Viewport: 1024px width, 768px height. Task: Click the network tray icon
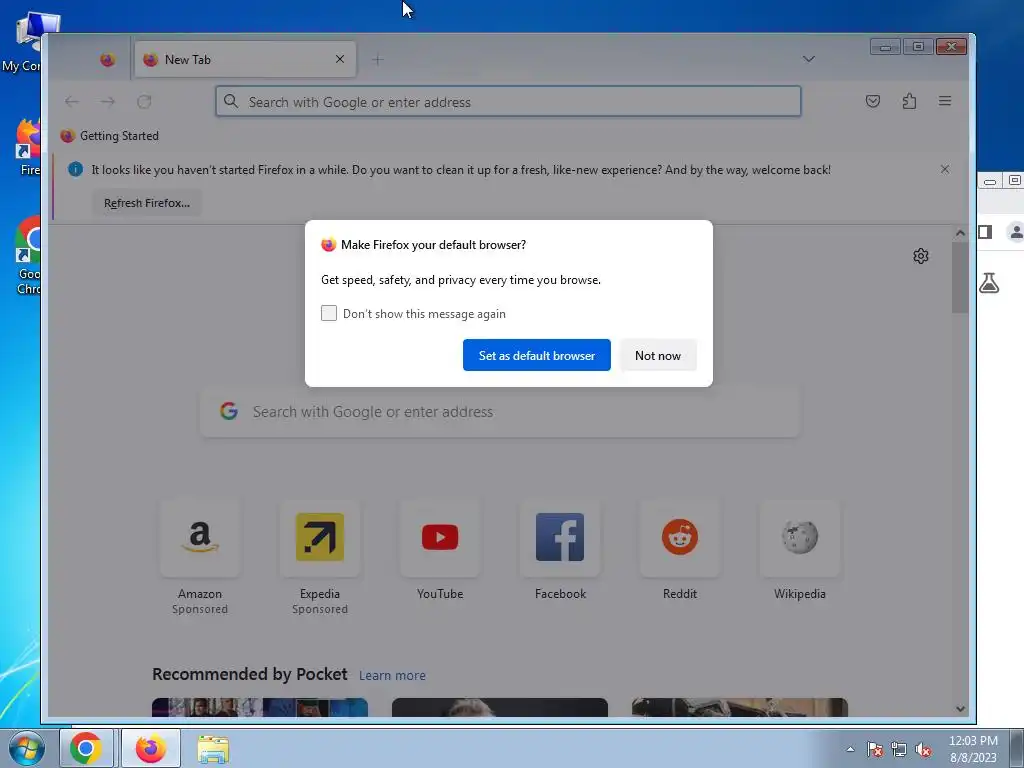coord(899,750)
